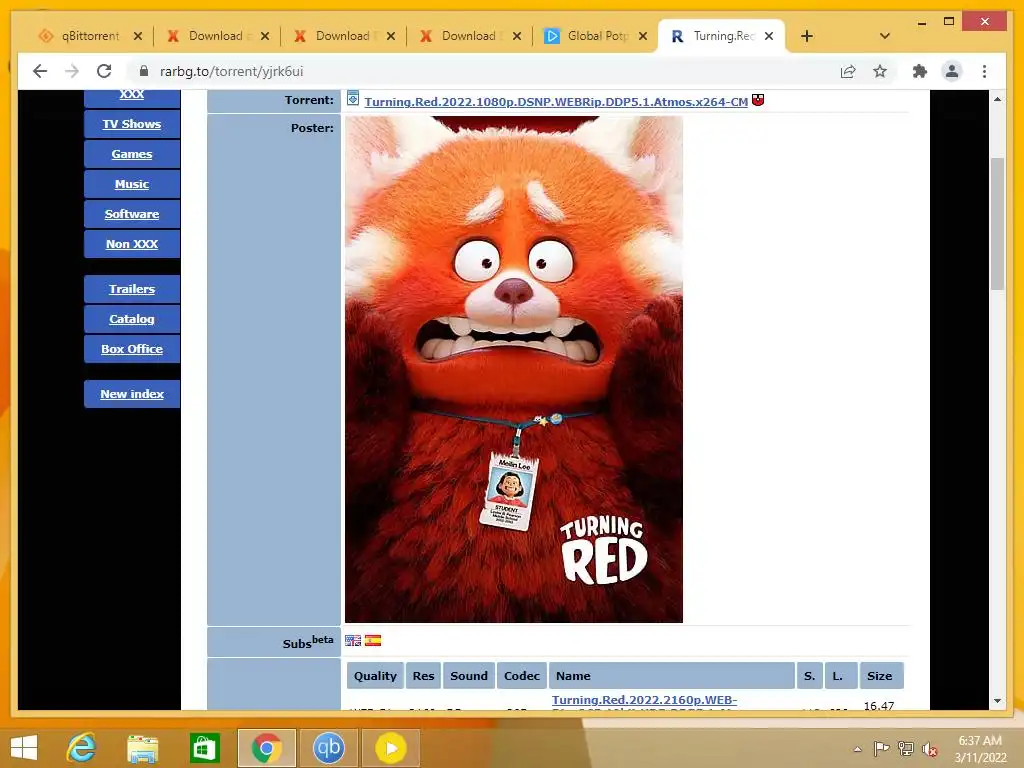Open the Games category
This screenshot has width=1024, height=768.
pyautogui.click(x=132, y=154)
